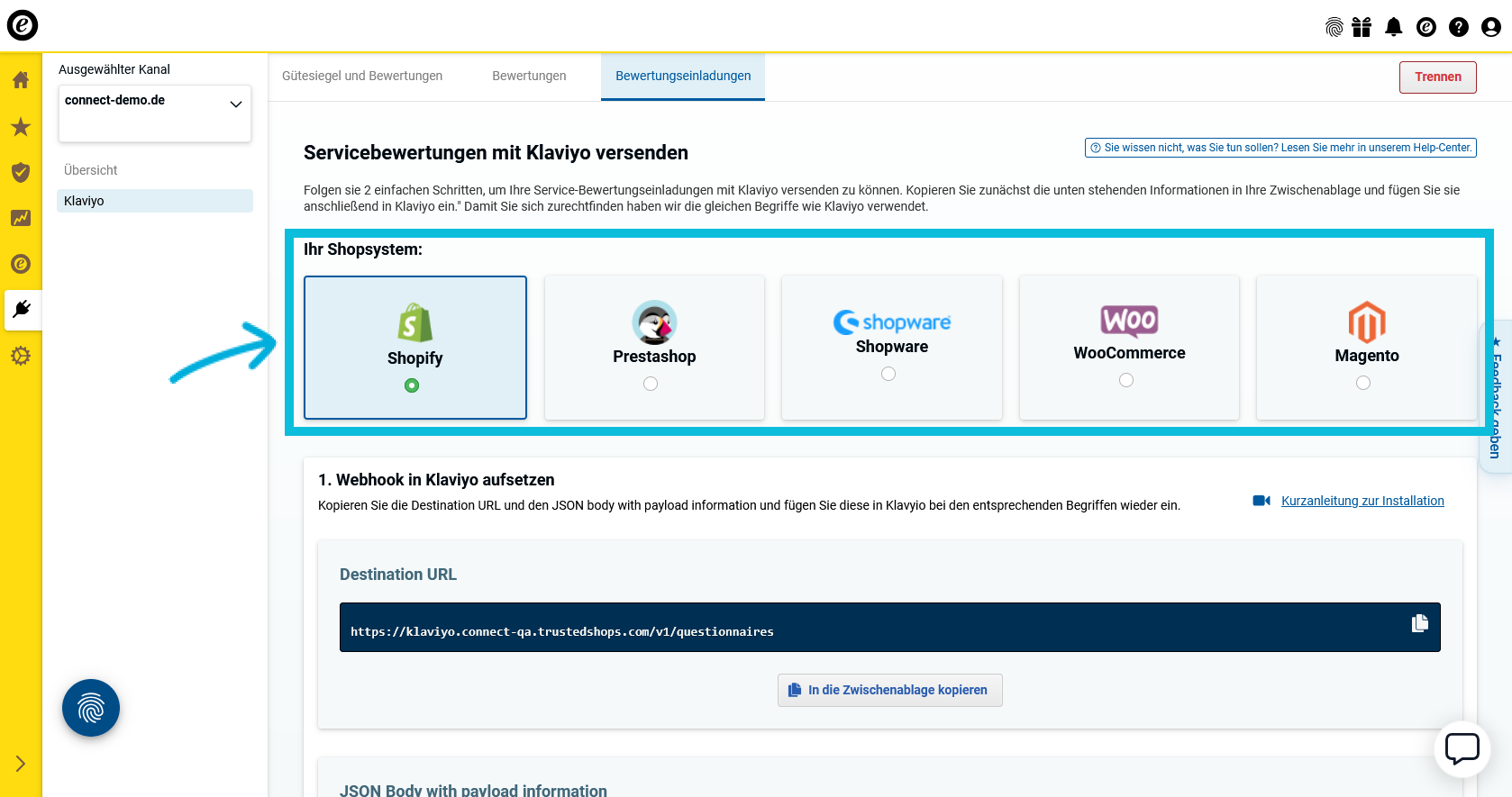
Task: Open the analytics chart icon in sidebar
Action: click(x=21, y=218)
